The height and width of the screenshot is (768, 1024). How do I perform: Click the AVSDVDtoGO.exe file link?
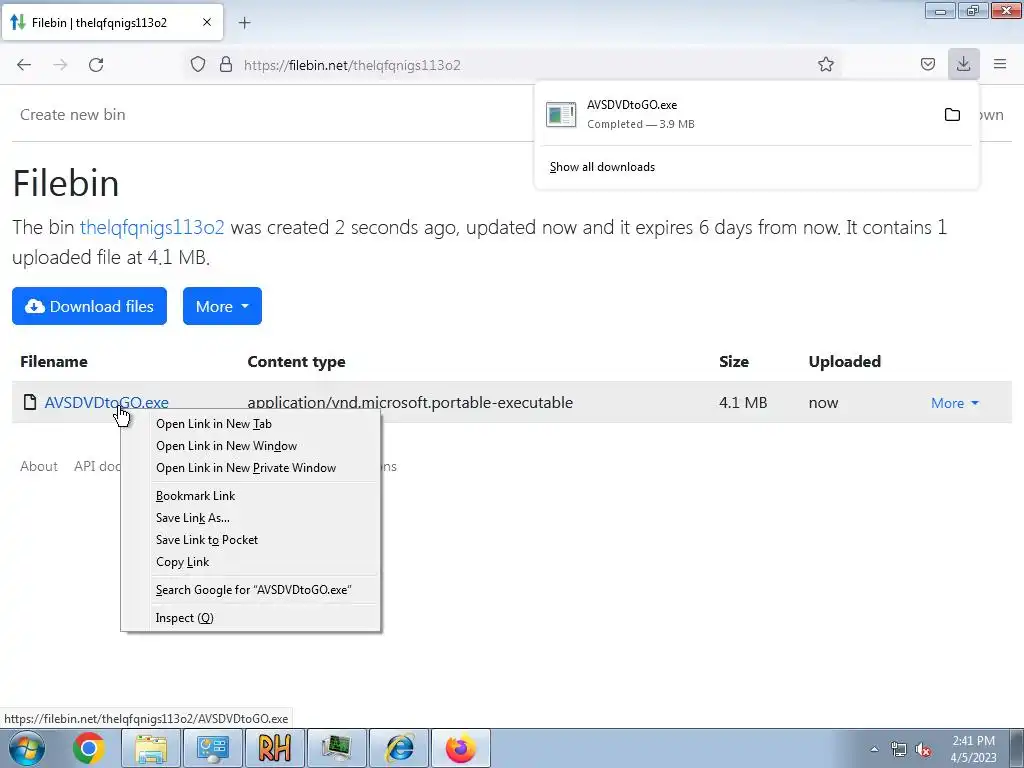(x=106, y=402)
